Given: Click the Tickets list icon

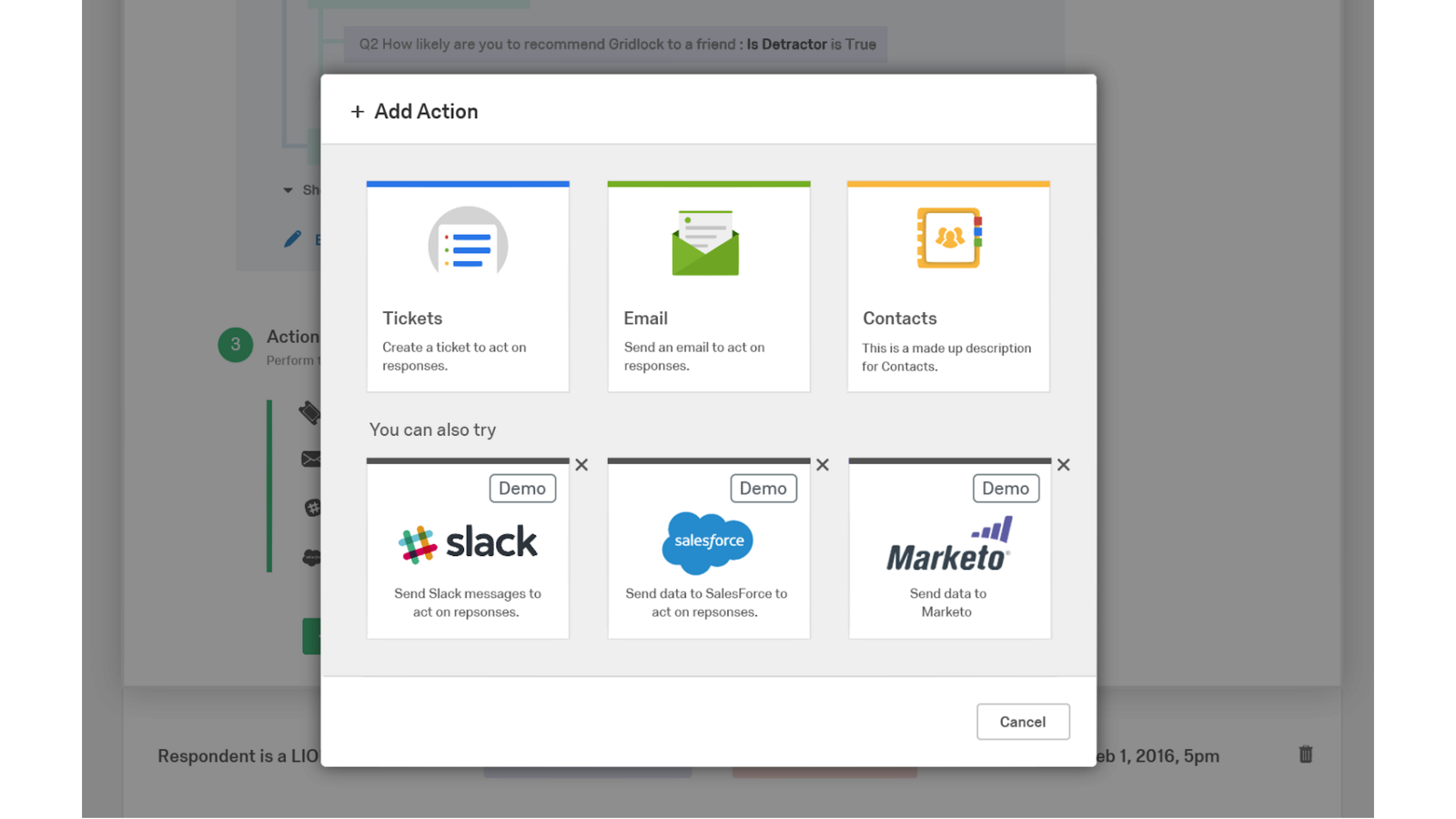Looking at the screenshot, I should tap(468, 242).
